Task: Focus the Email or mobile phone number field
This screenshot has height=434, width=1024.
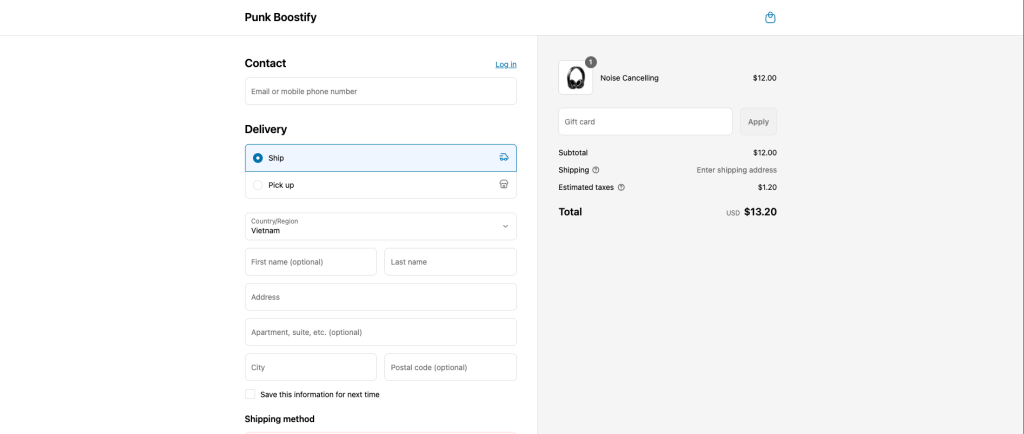Action: 381,91
